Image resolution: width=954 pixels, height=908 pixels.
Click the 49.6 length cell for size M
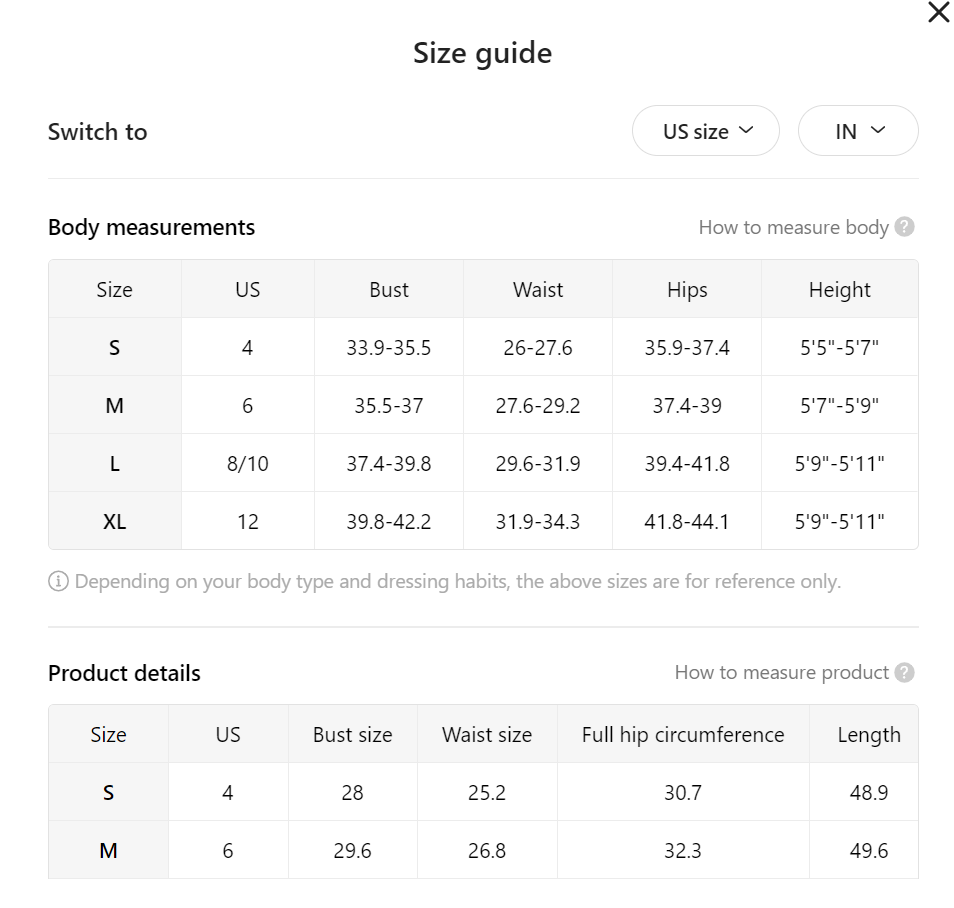[869, 850]
